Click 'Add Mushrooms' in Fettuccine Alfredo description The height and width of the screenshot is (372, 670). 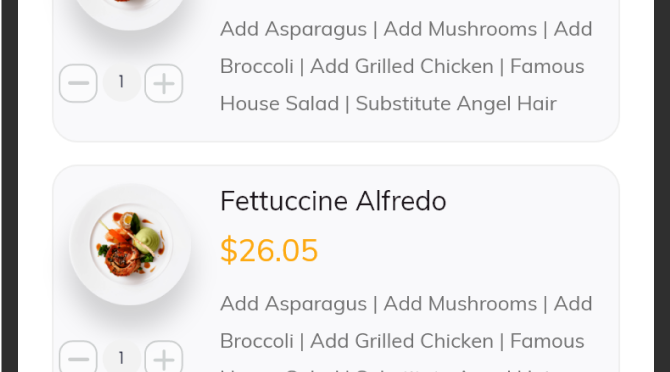[x=460, y=304]
